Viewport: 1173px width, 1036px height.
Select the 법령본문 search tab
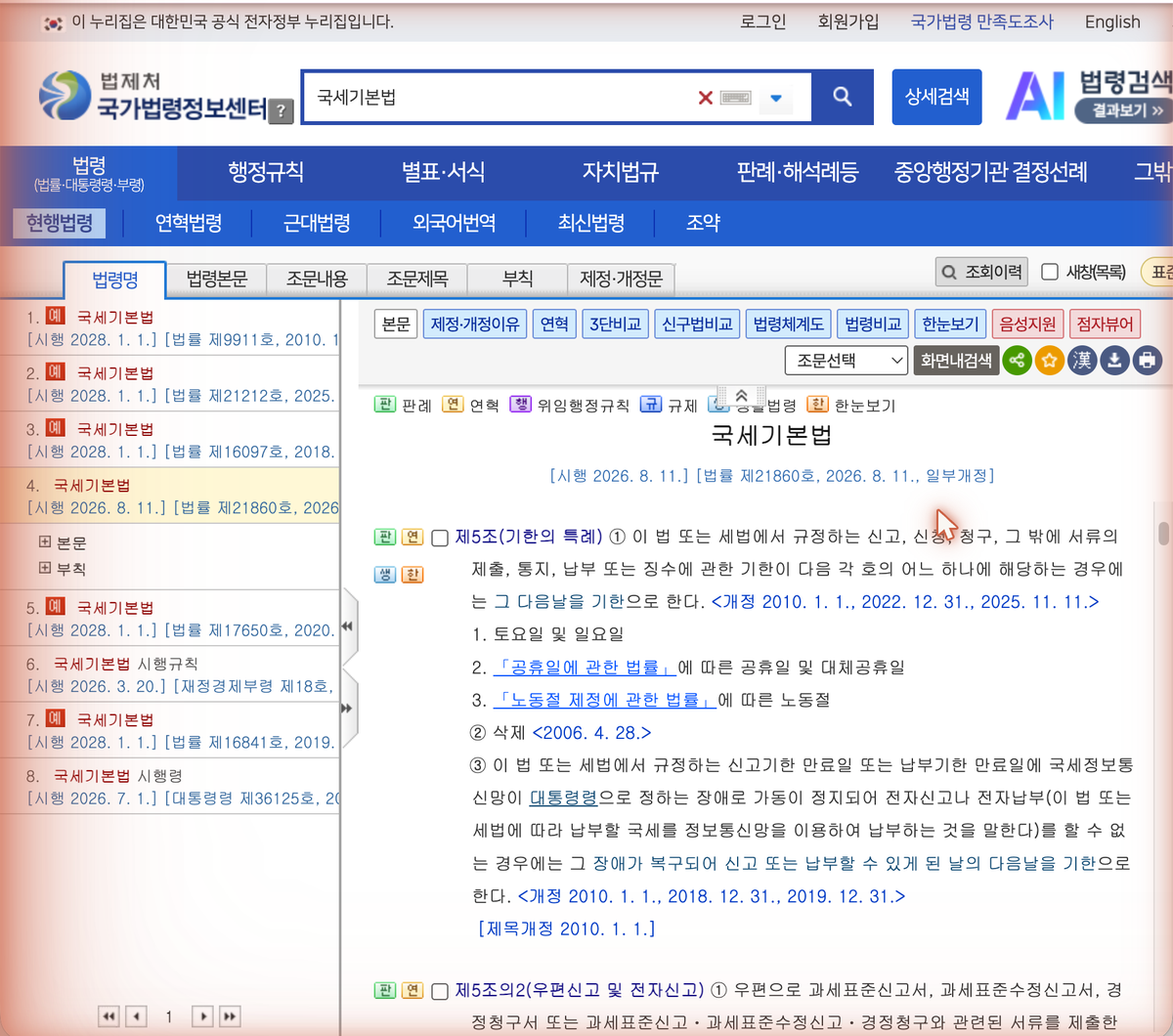coord(216,280)
